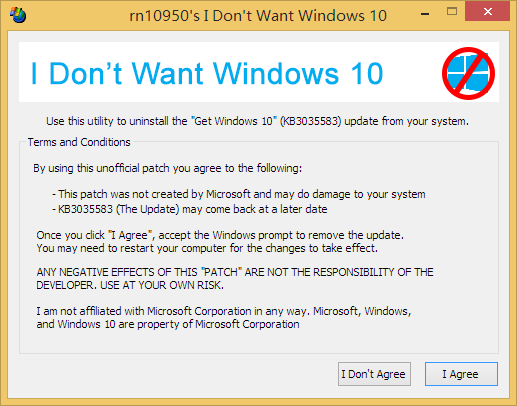The width and height of the screenshot is (517, 406).
Task: Click the blue 'I Don't Want Windows 10' banner heading
Action: click(x=207, y=73)
